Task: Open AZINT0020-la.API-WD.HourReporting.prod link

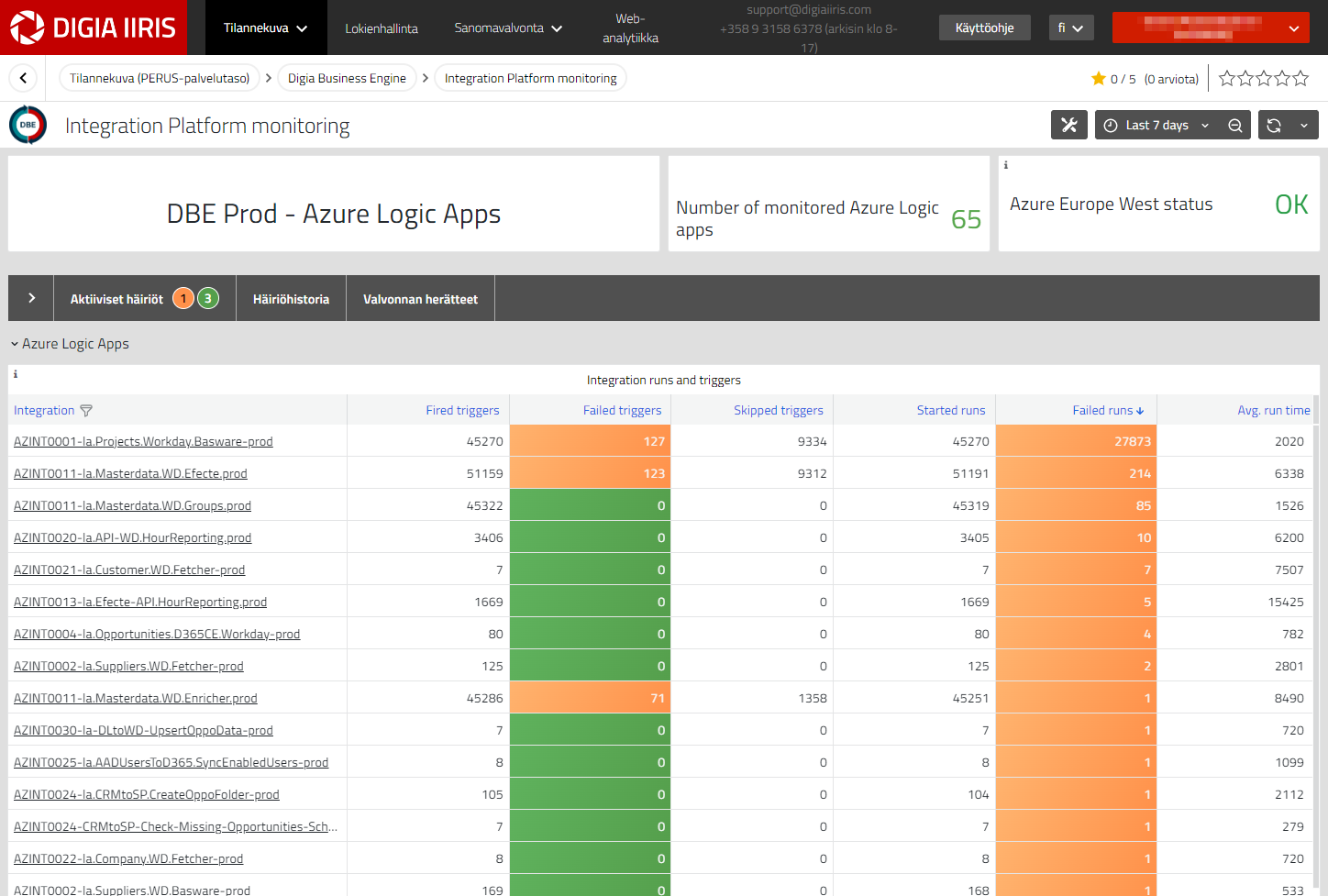Action: tap(132, 537)
